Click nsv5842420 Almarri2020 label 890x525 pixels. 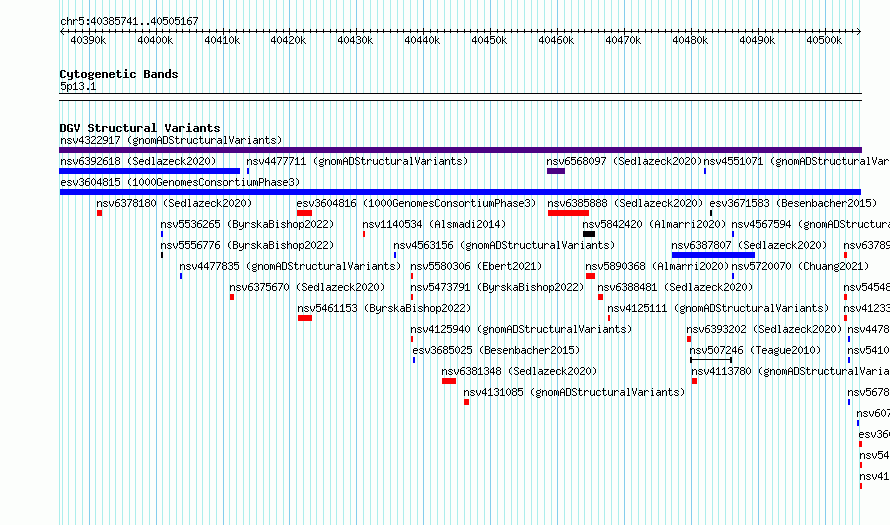click(654, 224)
